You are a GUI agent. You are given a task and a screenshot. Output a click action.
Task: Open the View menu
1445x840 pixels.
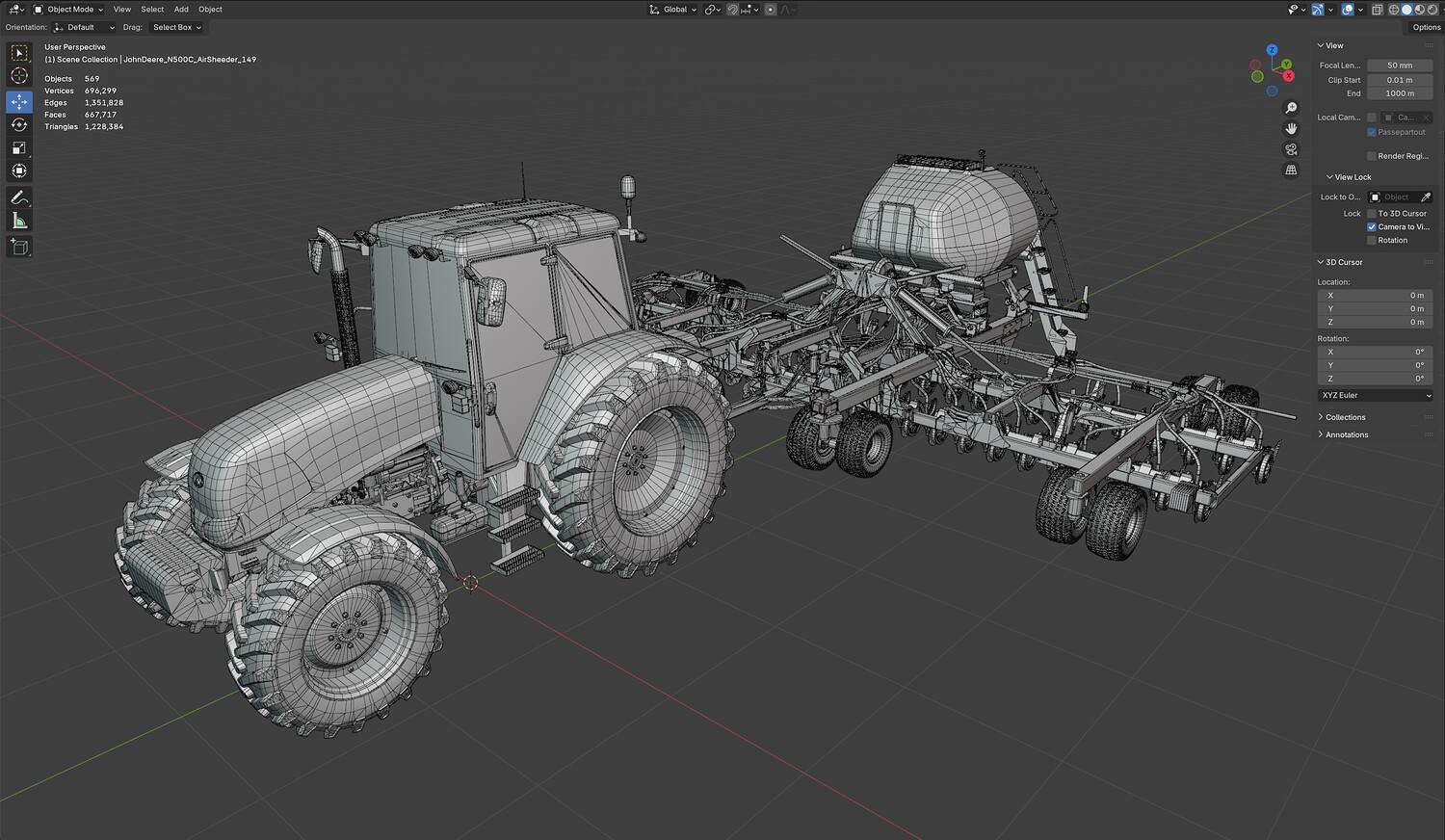pos(122,10)
